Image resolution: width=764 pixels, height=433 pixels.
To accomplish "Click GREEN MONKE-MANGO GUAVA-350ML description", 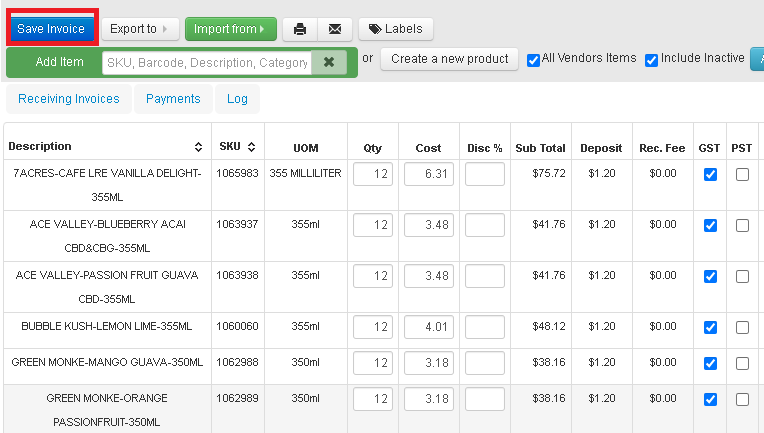I will 107,362.
